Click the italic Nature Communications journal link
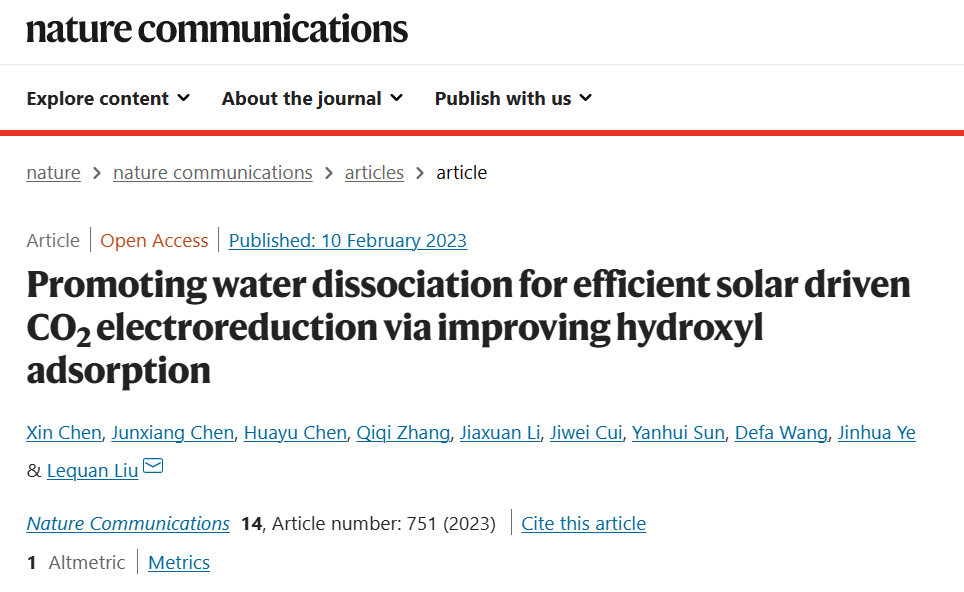The width and height of the screenshot is (964, 592). [x=128, y=524]
